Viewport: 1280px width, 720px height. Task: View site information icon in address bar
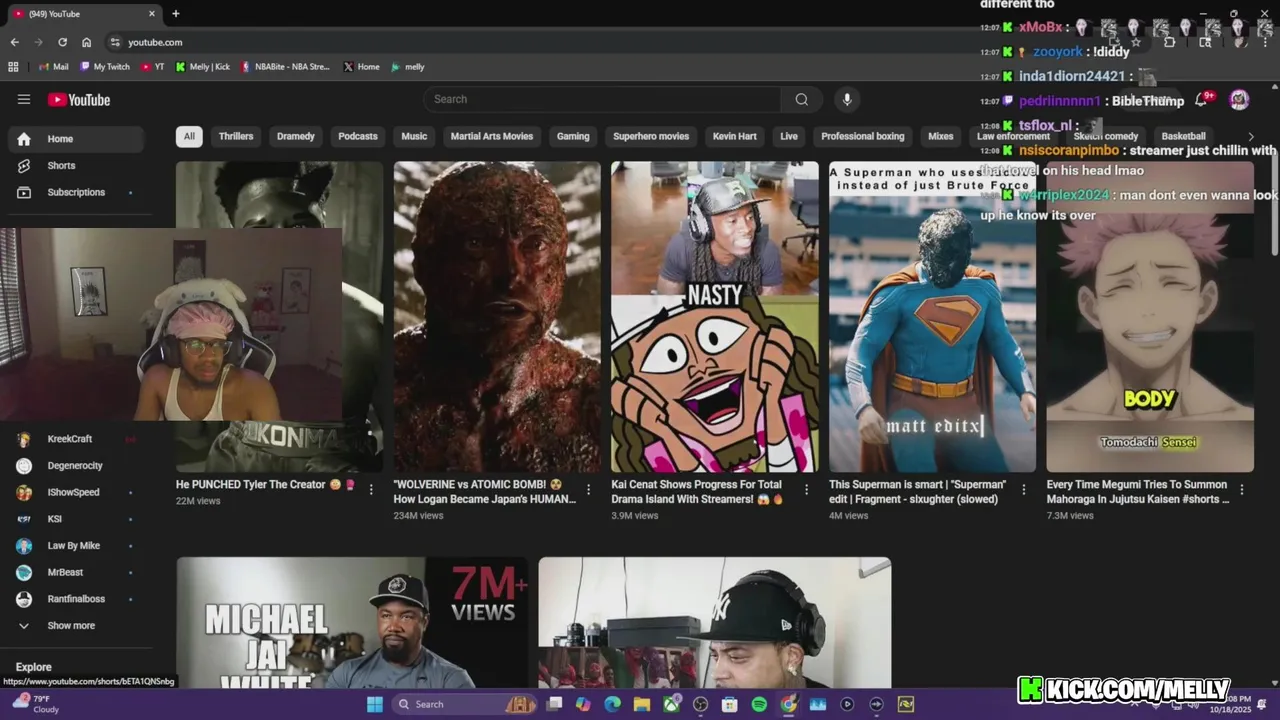115,42
